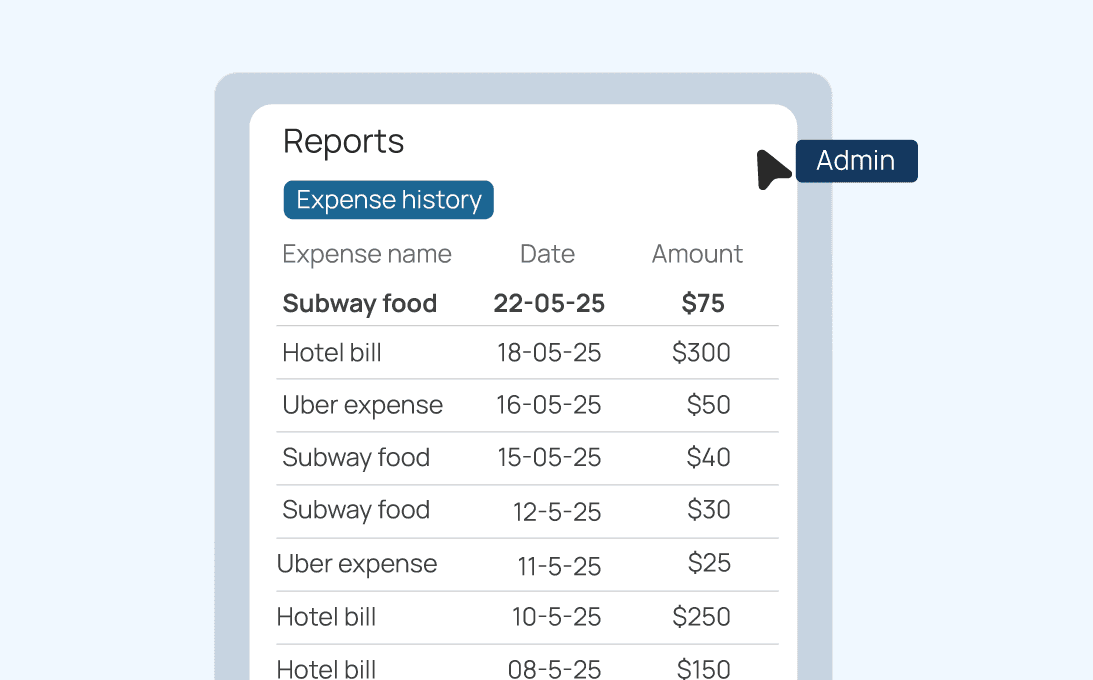Open the Hotel bill dated 18-05-25

point(332,353)
